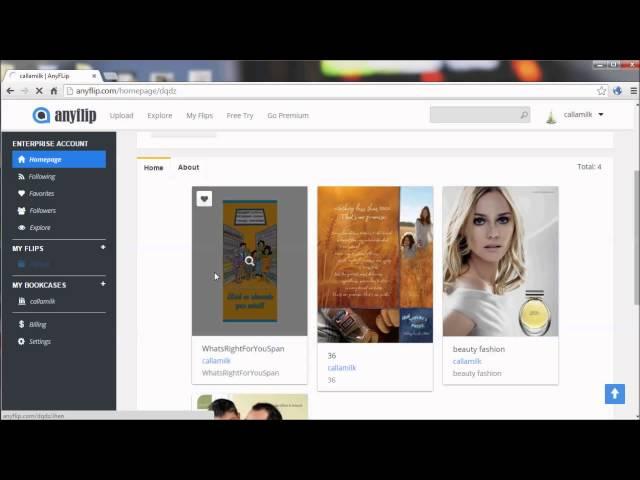This screenshot has height=480, width=640.
Task: Open the callamilk account dropdown arrow
Action: (x=601, y=115)
